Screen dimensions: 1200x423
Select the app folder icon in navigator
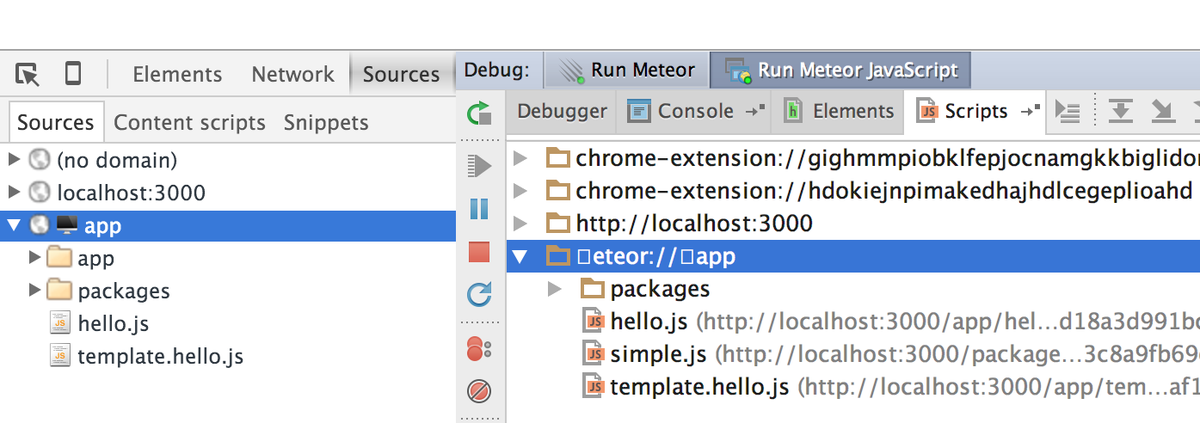pos(60,258)
